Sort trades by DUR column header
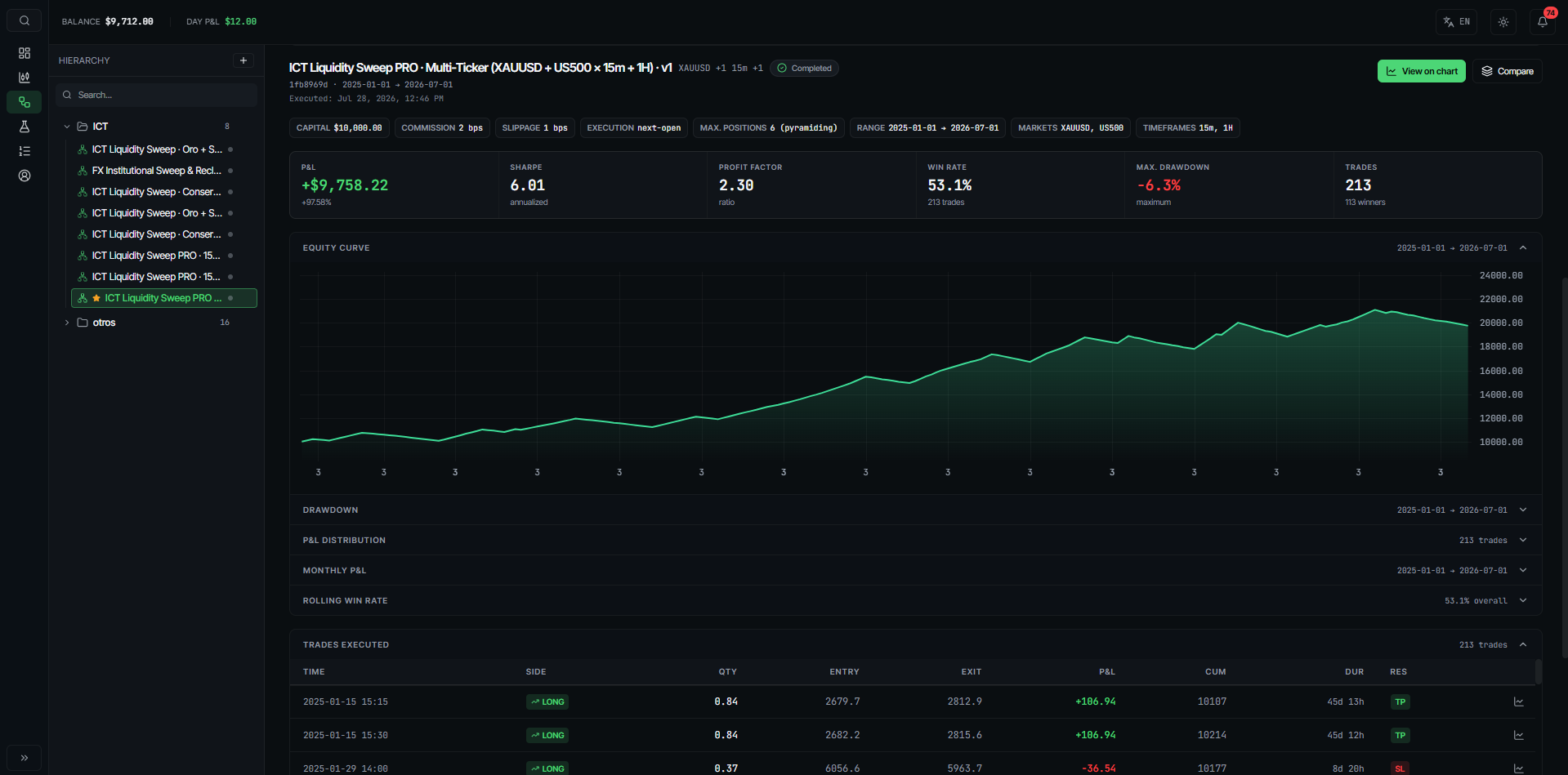This screenshot has height=775, width=1568. point(1355,672)
